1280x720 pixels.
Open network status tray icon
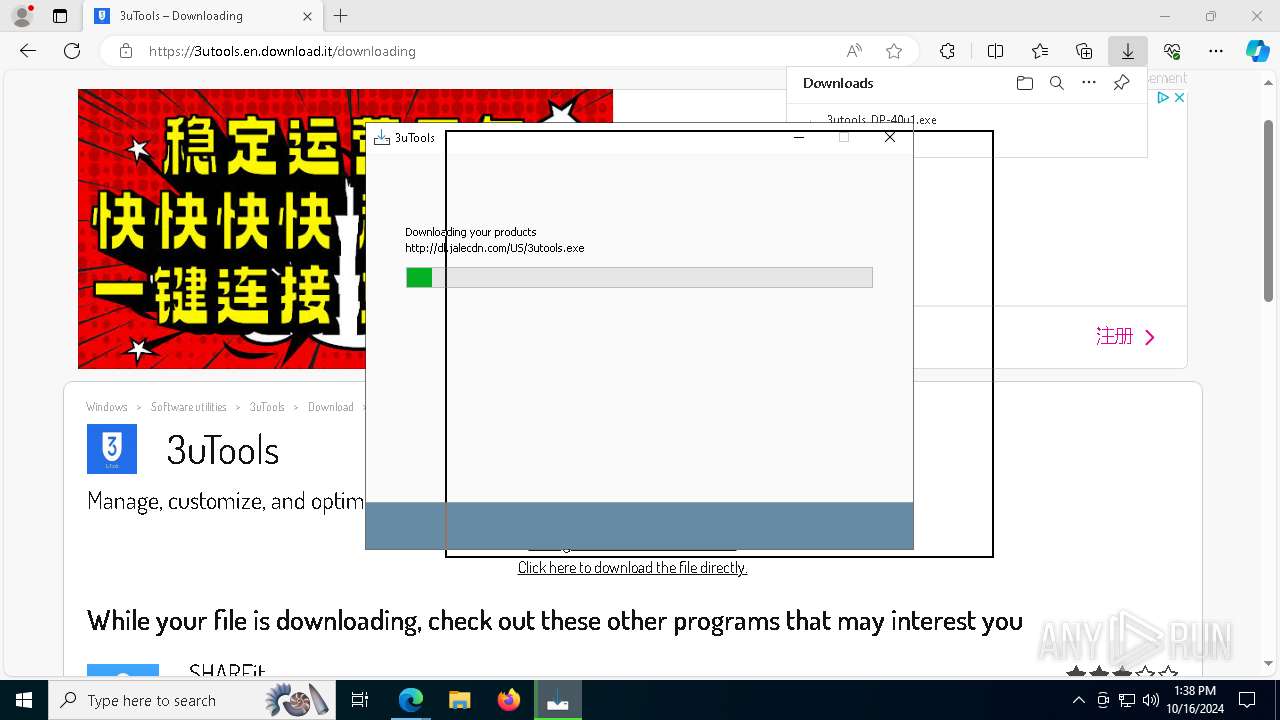point(1127,700)
